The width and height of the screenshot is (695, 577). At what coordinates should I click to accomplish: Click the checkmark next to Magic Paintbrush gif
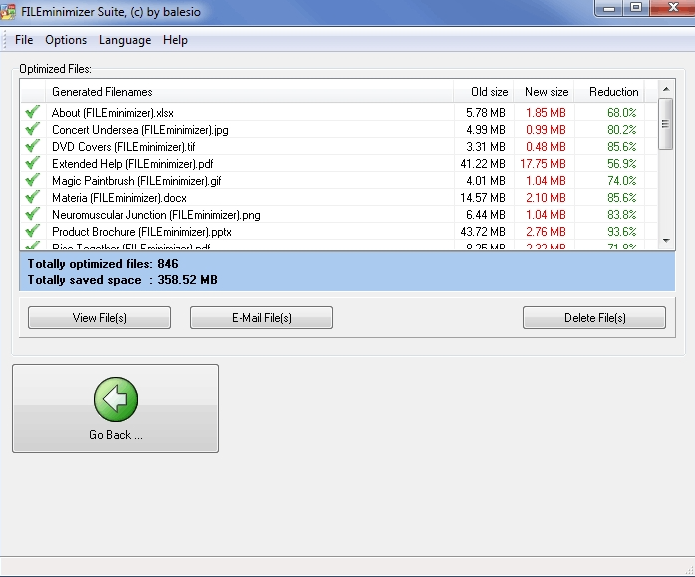33,181
